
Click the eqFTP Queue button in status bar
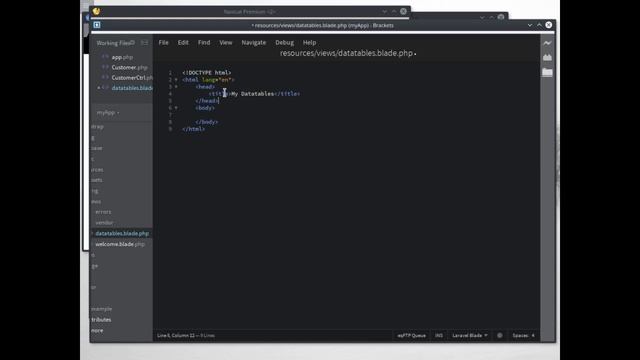pos(411,336)
